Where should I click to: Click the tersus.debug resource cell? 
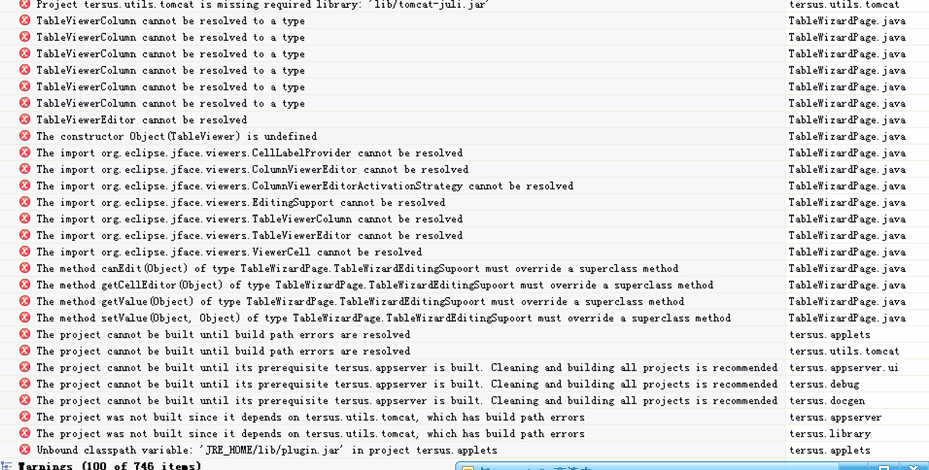pyautogui.click(x=824, y=384)
